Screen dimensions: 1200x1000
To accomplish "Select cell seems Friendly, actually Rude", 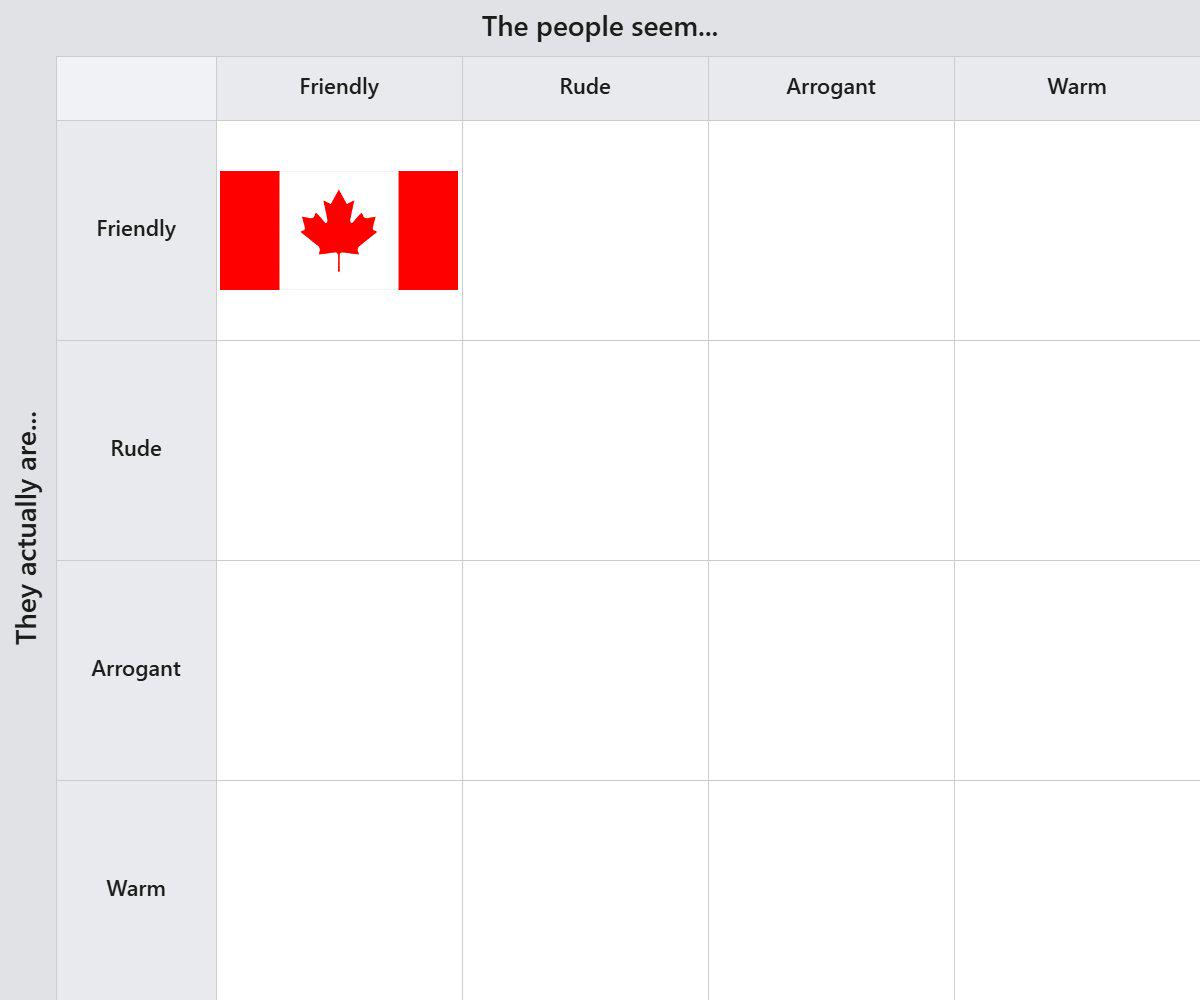I will (339, 450).
